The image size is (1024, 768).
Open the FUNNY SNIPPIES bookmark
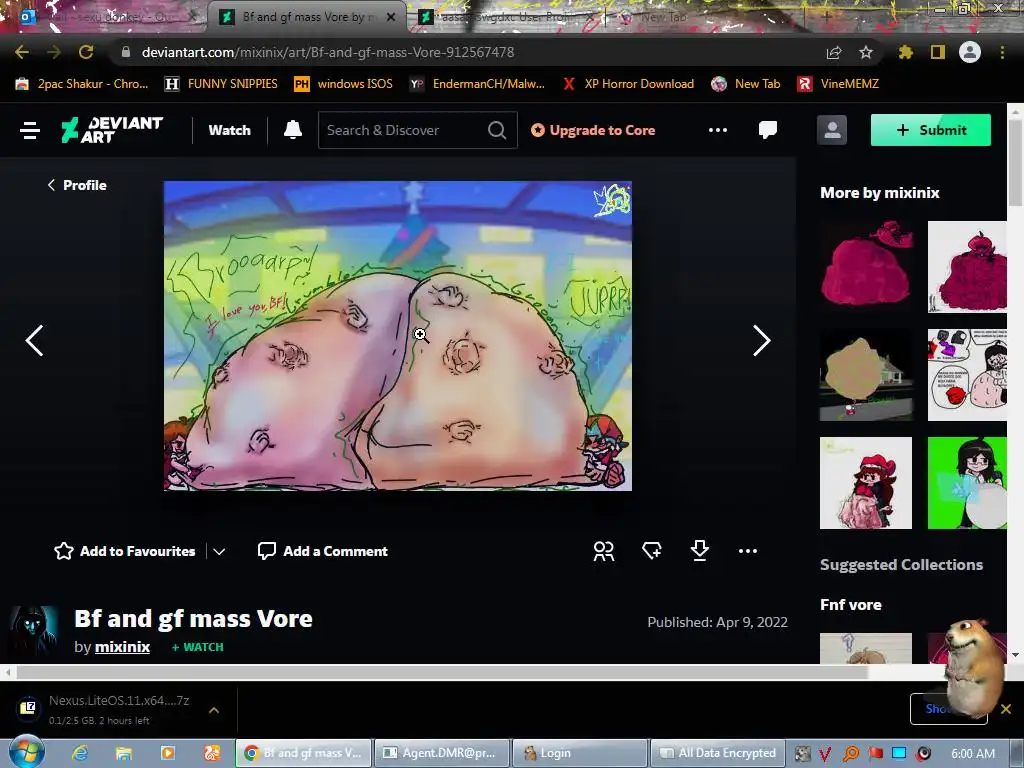point(221,84)
